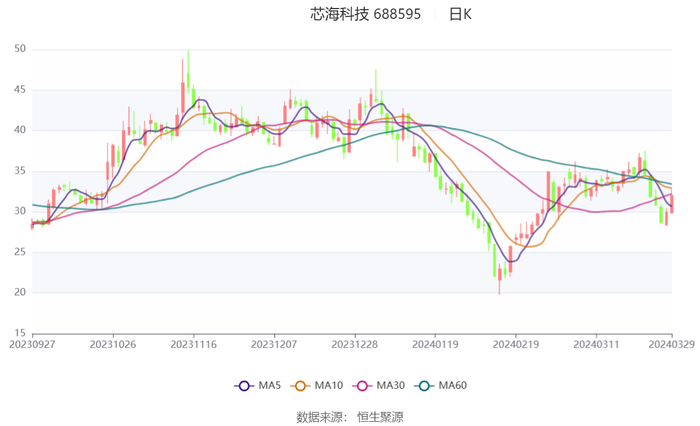Image resolution: width=700 pixels, height=426 pixels.
Task: Click the 20 price axis label
Action: coord(20,292)
